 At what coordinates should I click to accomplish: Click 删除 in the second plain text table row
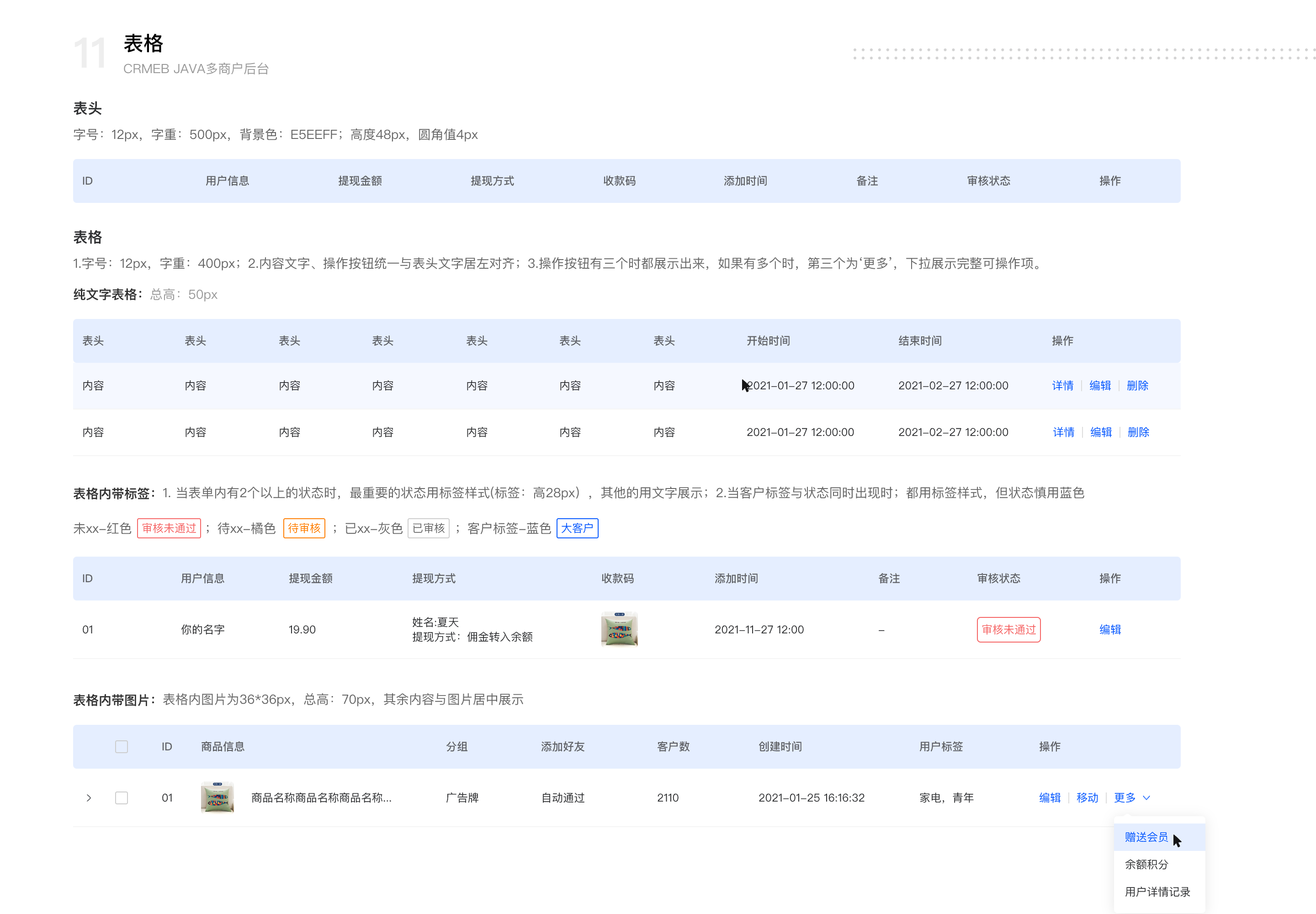pos(1138,432)
